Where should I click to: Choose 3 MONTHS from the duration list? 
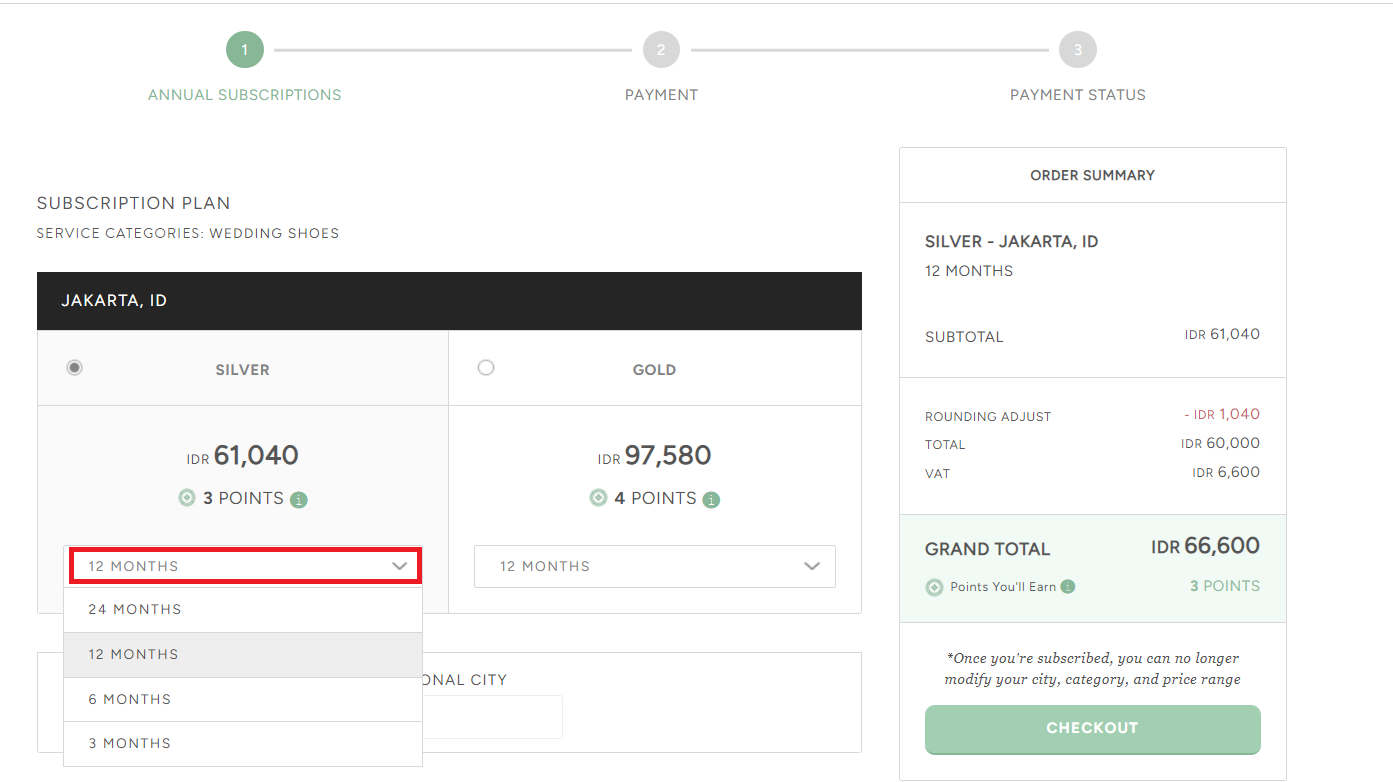(243, 743)
